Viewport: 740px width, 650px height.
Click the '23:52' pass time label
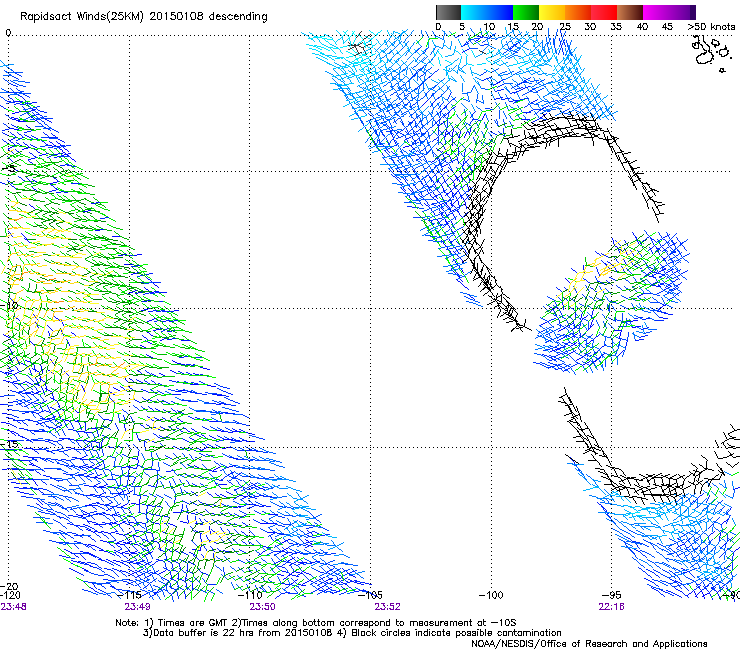click(387, 607)
